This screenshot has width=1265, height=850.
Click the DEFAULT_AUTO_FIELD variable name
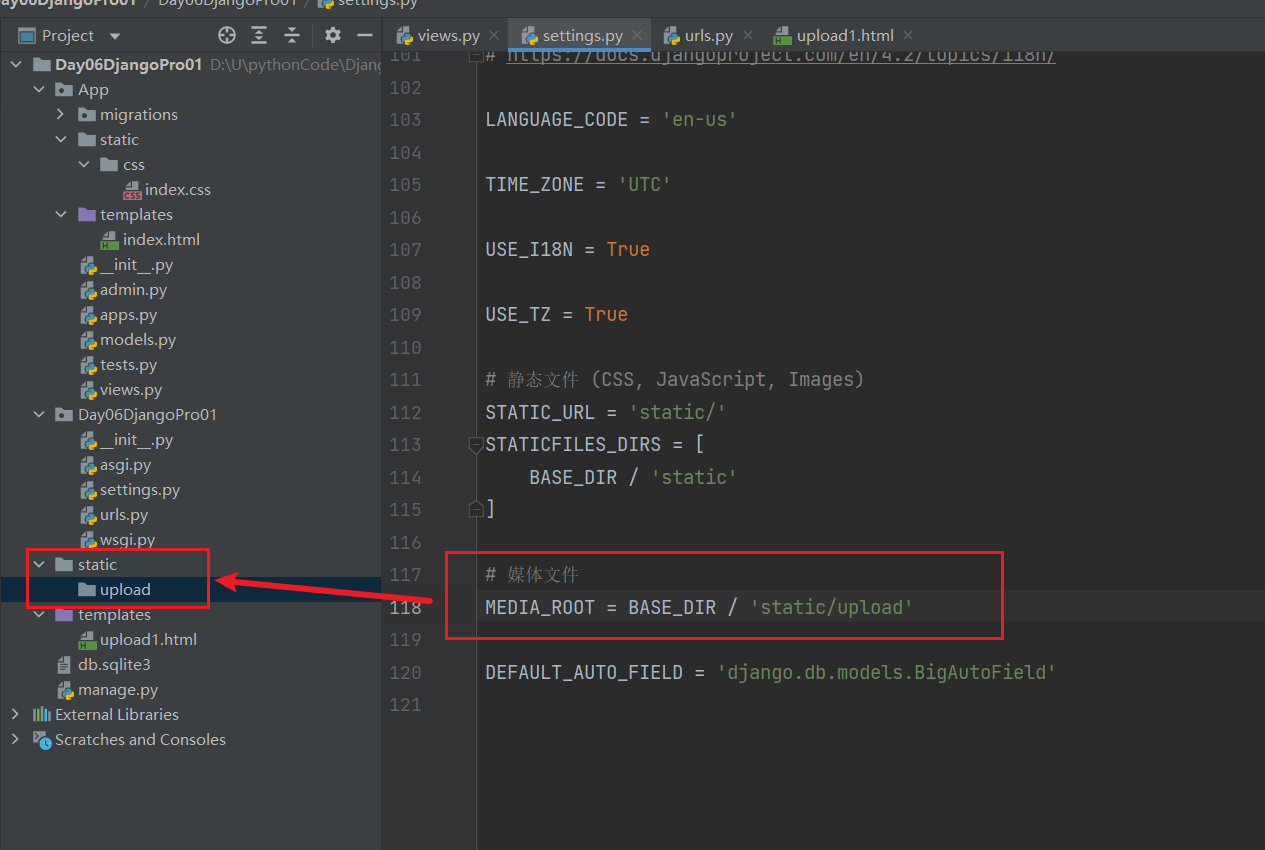(x=584, y=672)
